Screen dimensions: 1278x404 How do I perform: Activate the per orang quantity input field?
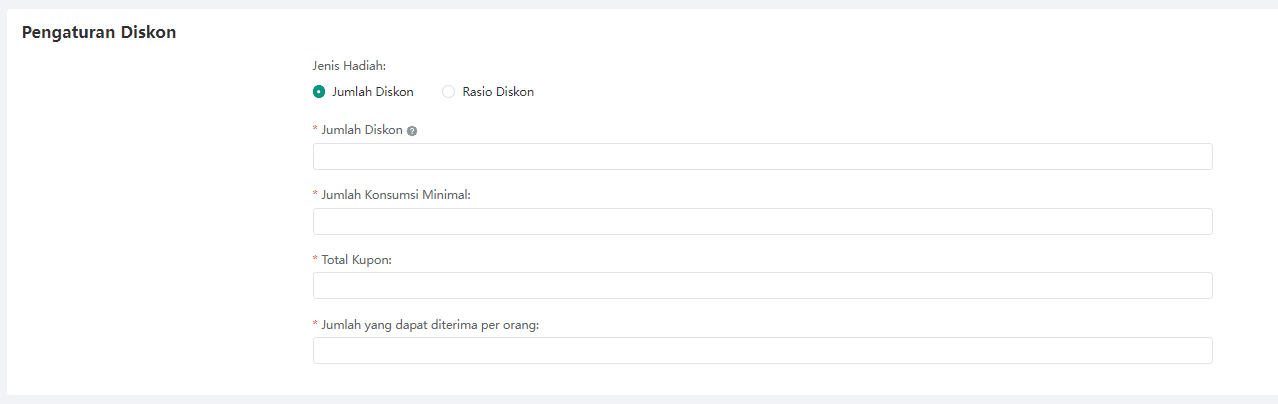pos(763,351)
